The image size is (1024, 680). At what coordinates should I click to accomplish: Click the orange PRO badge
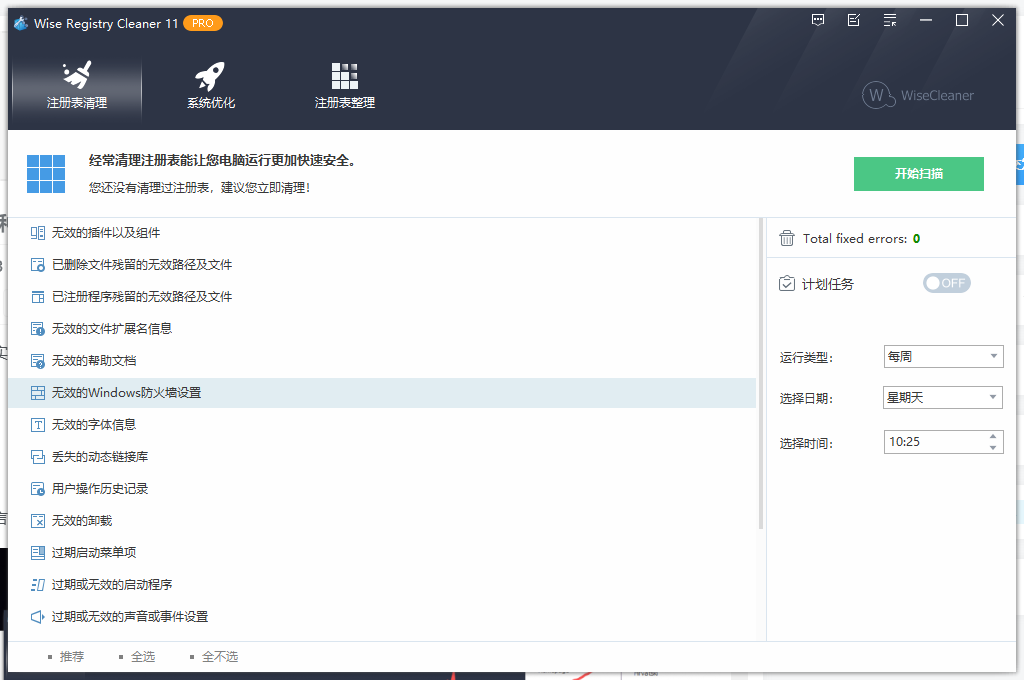pos(202,23)
